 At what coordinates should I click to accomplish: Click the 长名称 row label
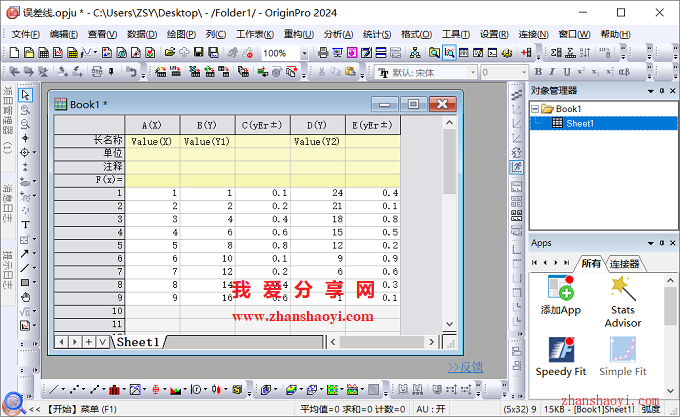pyautogui.click(x=89, y=140)
